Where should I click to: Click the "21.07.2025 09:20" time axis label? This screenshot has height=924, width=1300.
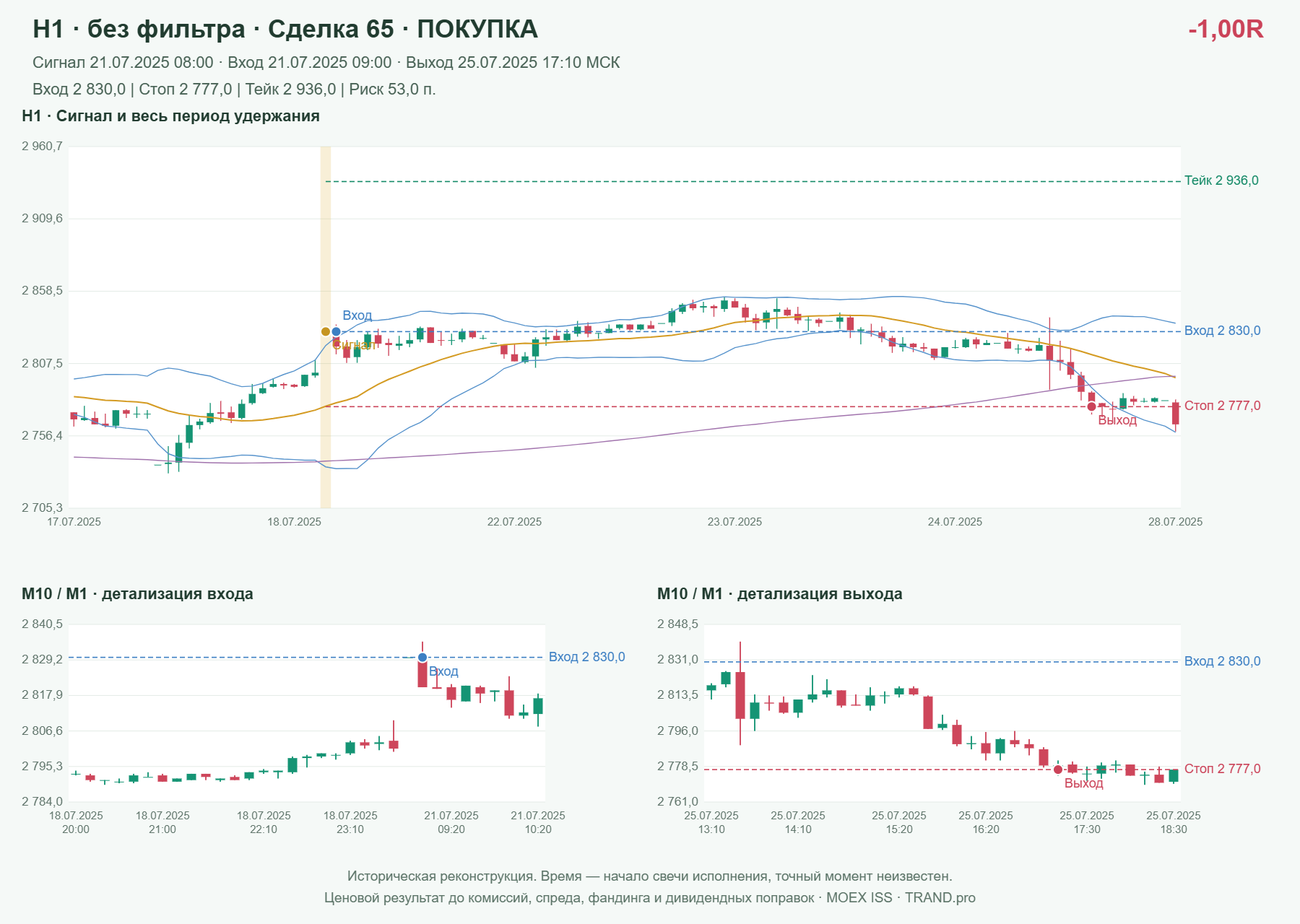(451, 822)
